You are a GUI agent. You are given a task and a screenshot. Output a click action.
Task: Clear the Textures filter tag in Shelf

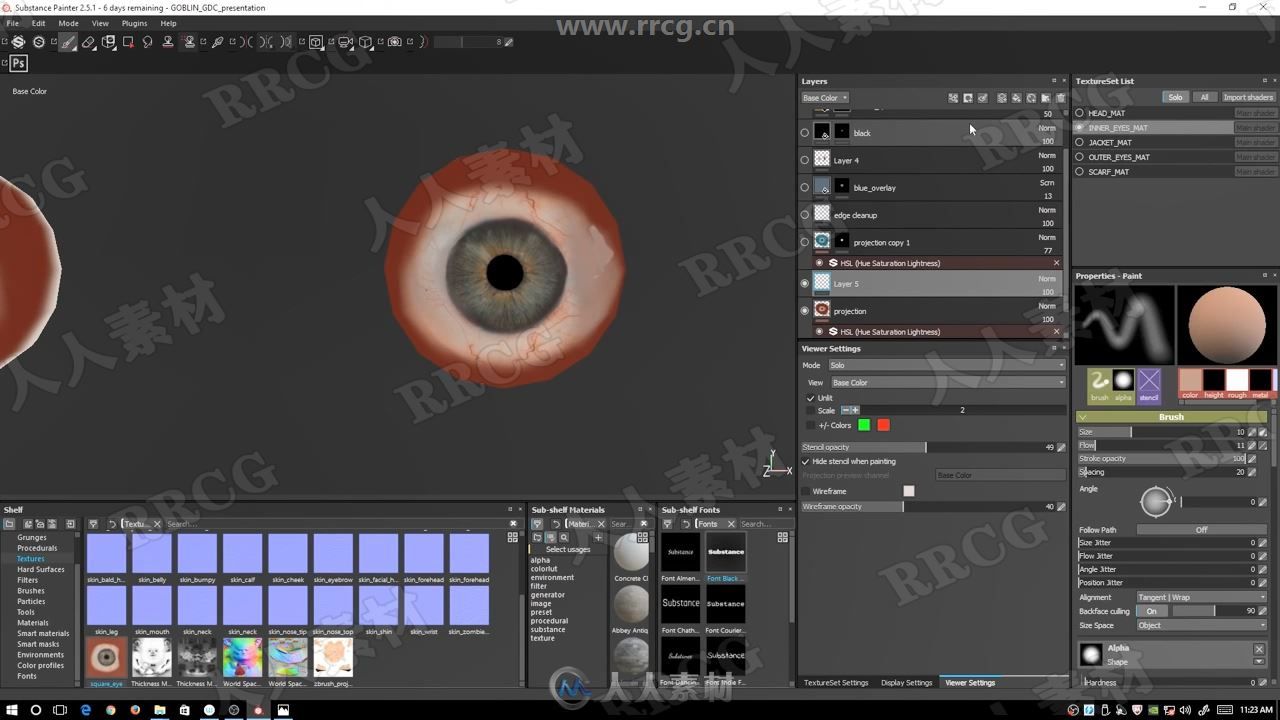click(x=157, y=524)
